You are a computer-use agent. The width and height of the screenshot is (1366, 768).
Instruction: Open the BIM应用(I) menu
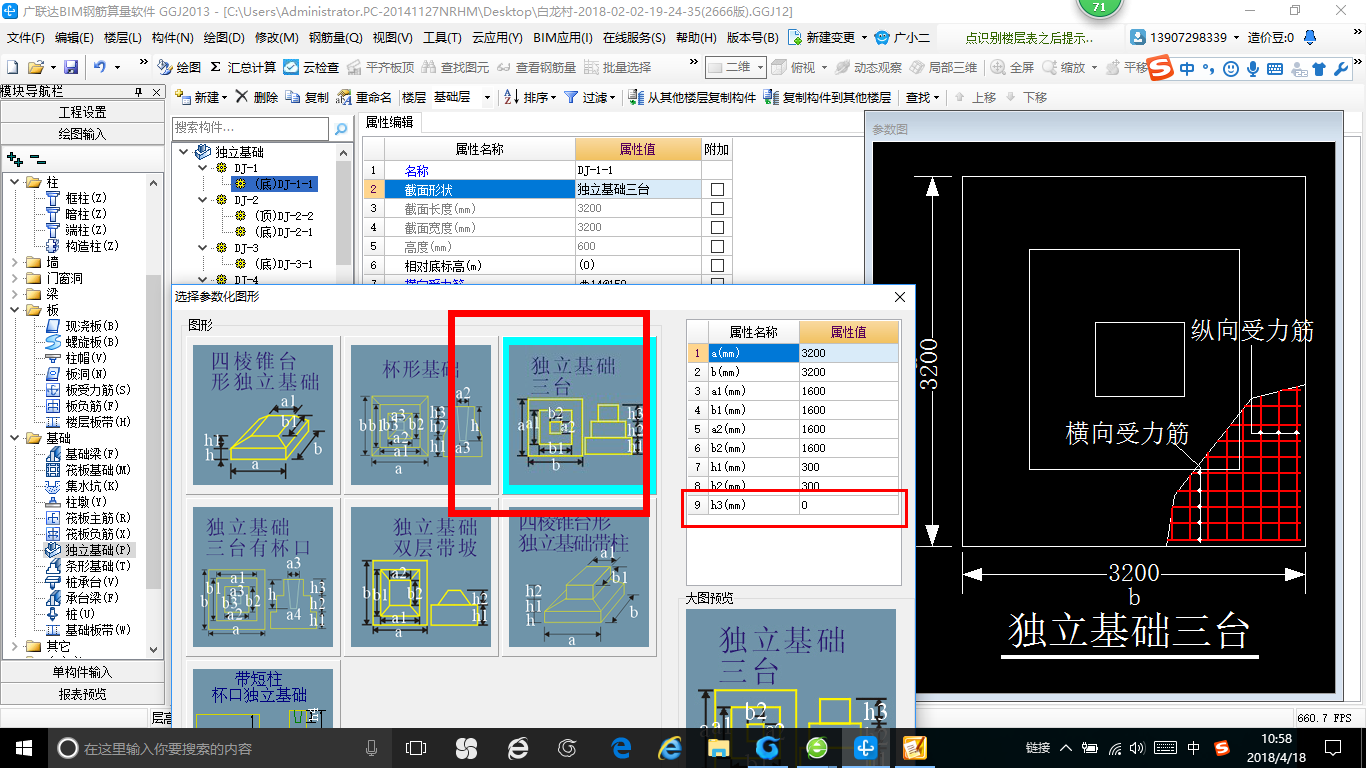pos(563,38)
